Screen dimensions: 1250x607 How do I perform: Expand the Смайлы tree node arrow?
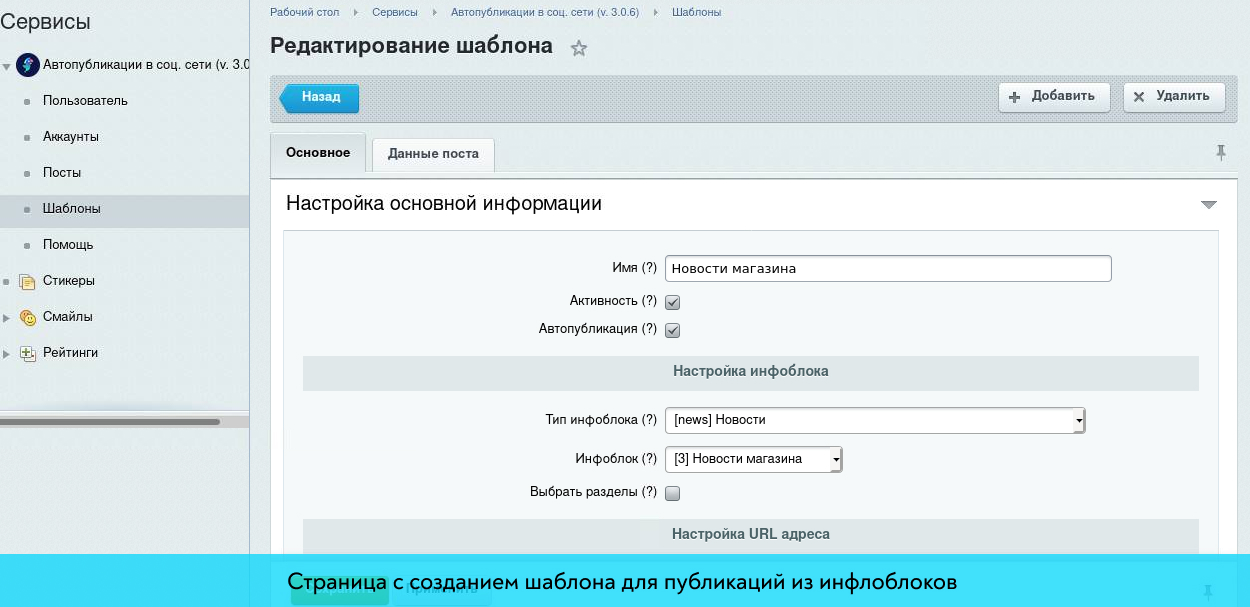pos(7,318)
